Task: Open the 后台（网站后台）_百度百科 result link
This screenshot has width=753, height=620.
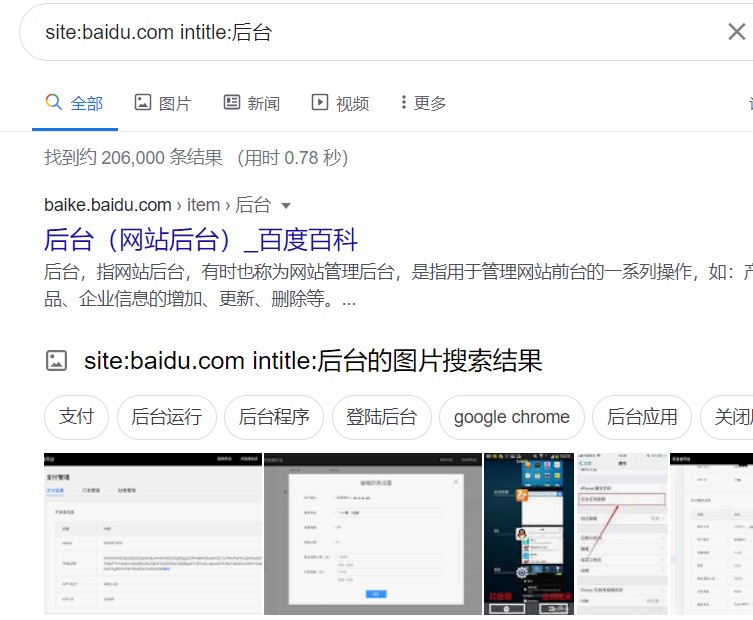Action: pyautogui.click(x=201, y=240)
